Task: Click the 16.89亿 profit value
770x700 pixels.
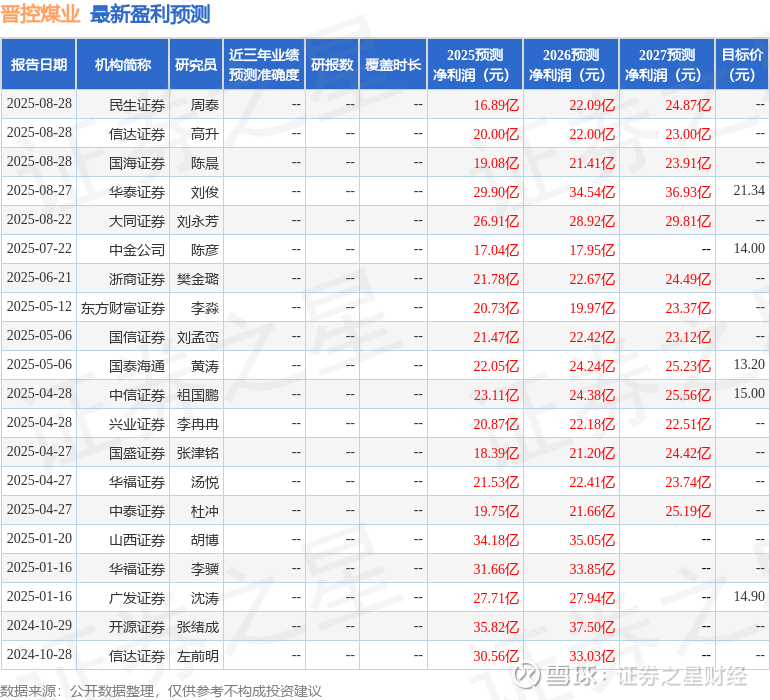Action: 496,105
